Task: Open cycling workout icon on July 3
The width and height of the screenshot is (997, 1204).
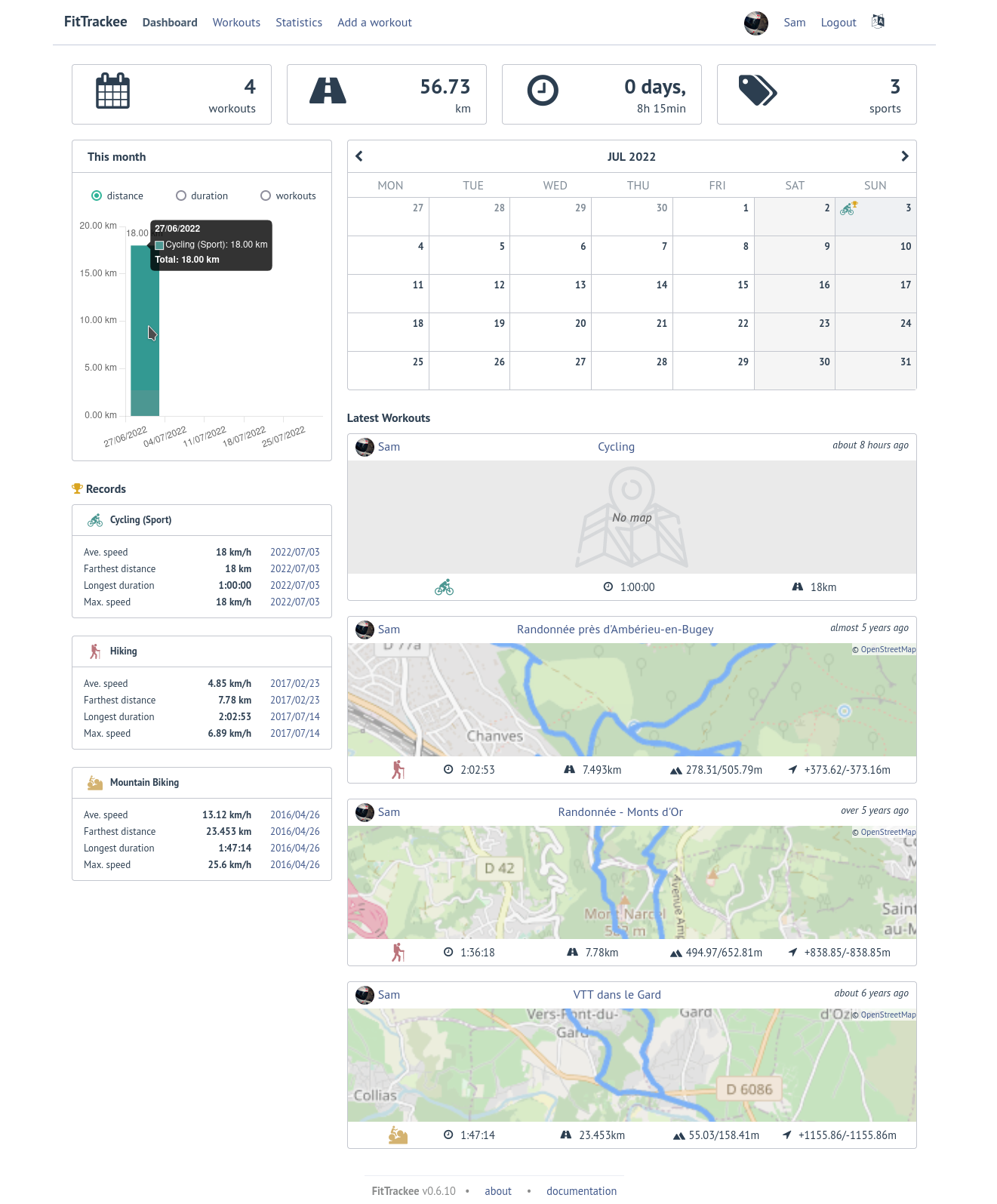Action: pos(848,209)
